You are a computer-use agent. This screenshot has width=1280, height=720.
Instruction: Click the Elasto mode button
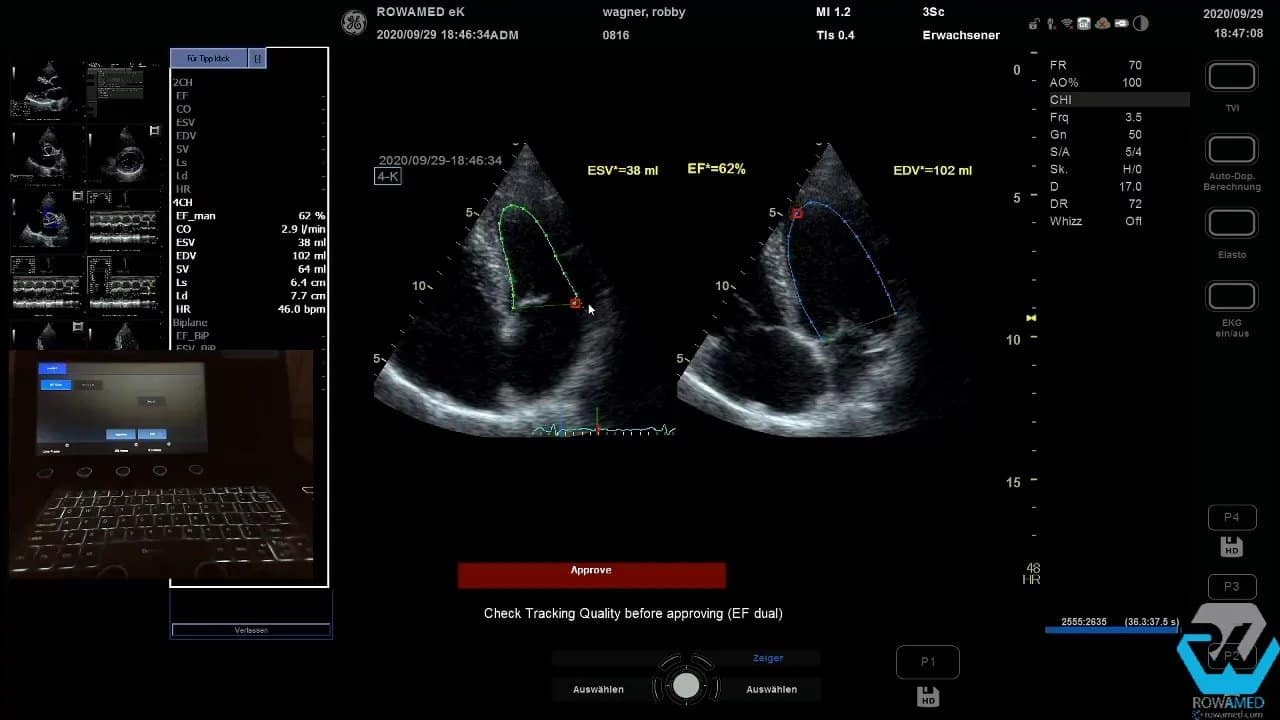pos(1232,223)
